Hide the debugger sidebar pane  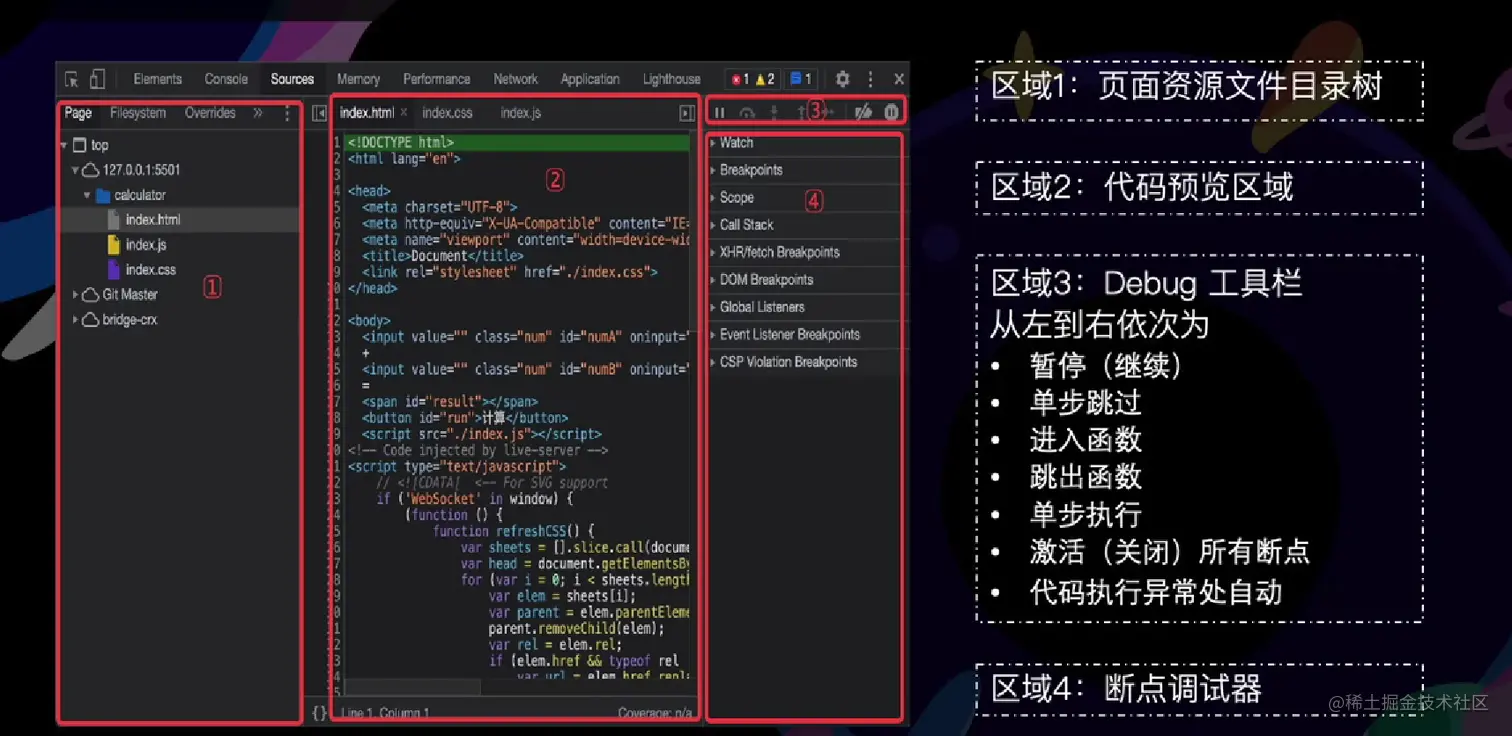coord(687,113)
